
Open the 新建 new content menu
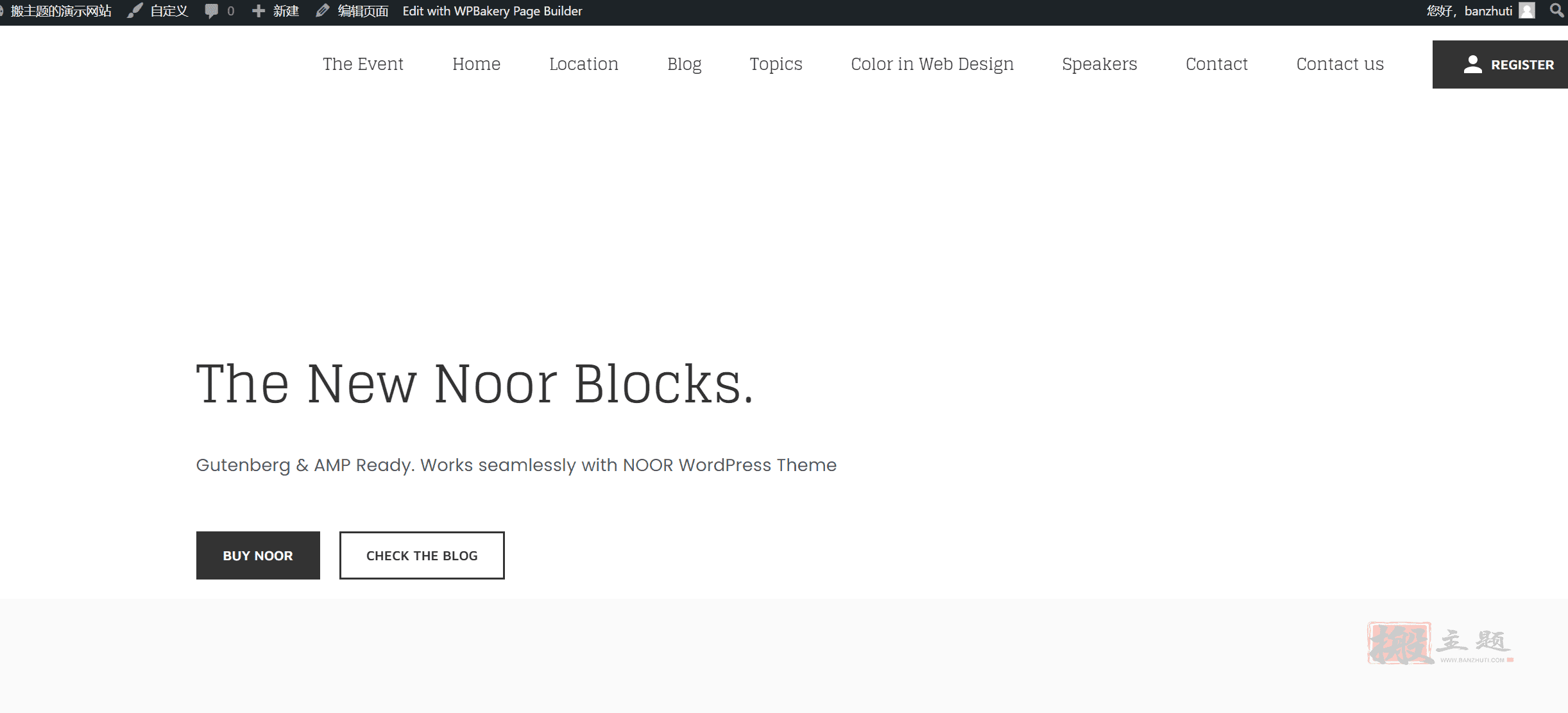click(286, 11)
